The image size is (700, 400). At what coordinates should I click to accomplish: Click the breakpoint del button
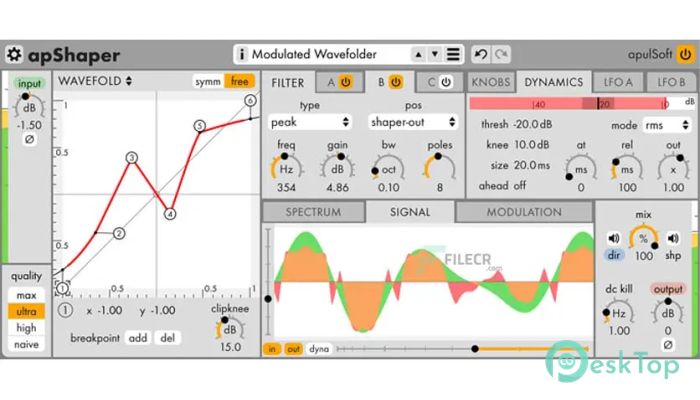point(167,338)
